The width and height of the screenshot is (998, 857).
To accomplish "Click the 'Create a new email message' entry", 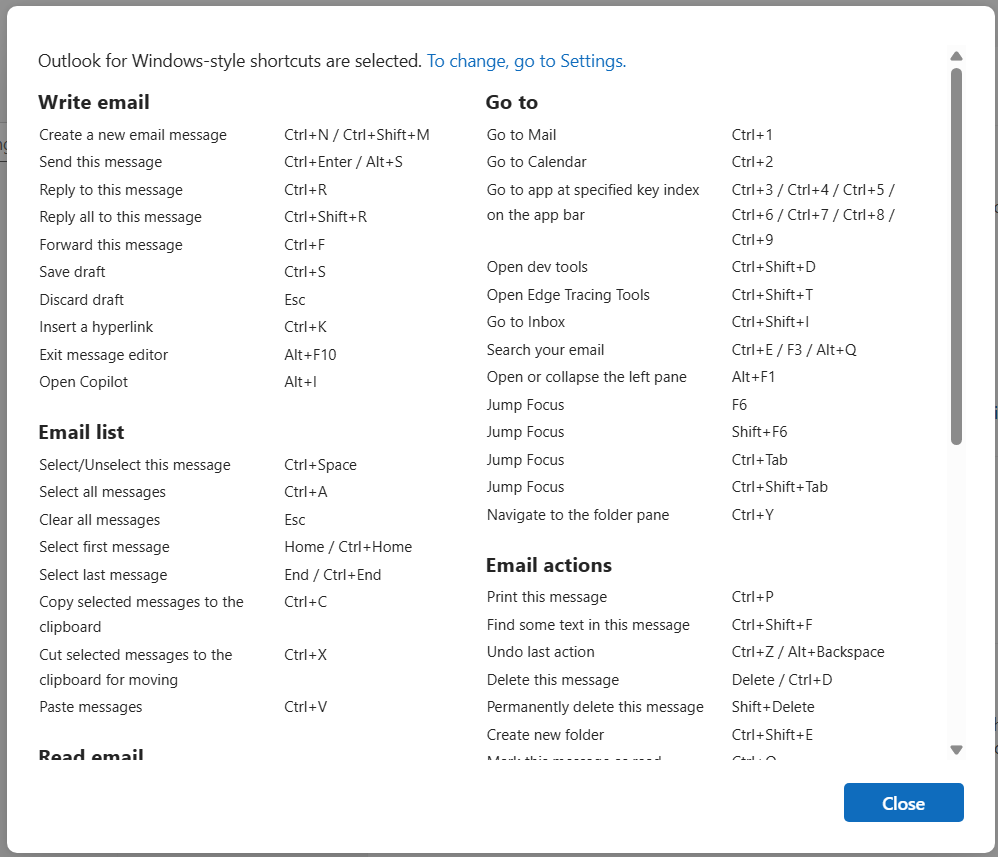I will (x=133, y=135).
